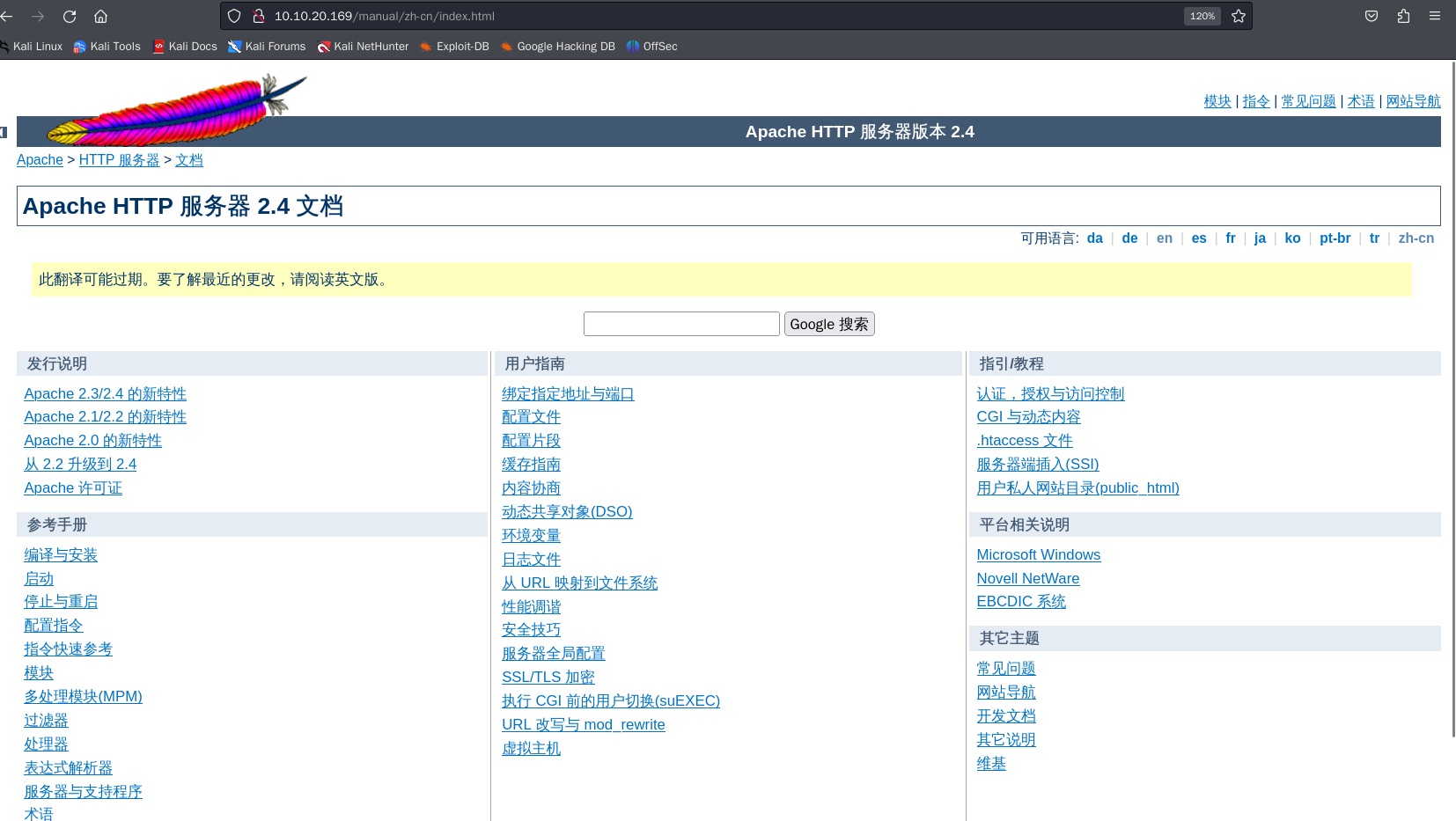Image resolution: width=1456 pixels, height=821 pixels.
Task: Open the Firefox hamburger menu
Action: click(1435, 16)
